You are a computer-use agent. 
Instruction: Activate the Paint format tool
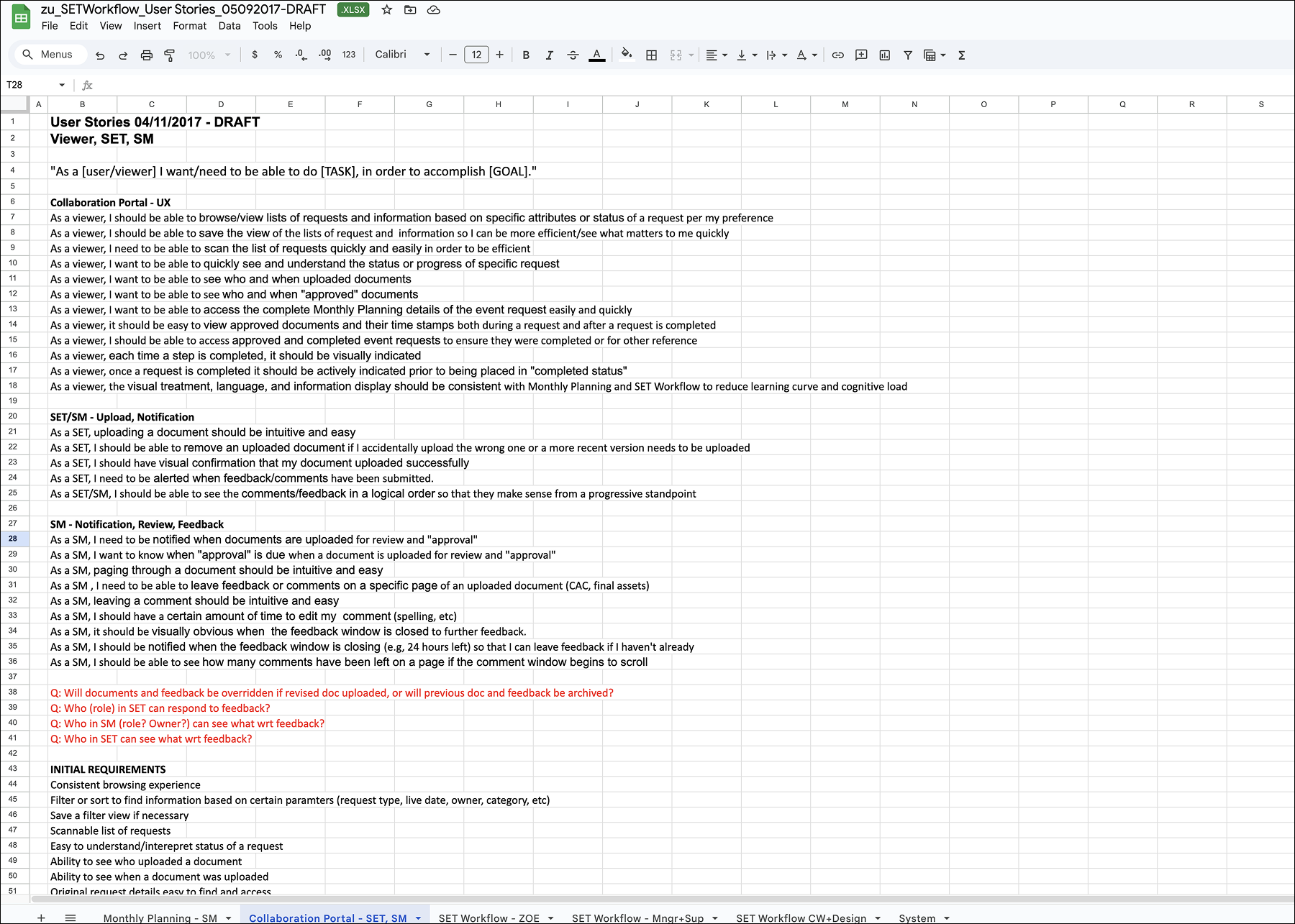pos(170,55)
